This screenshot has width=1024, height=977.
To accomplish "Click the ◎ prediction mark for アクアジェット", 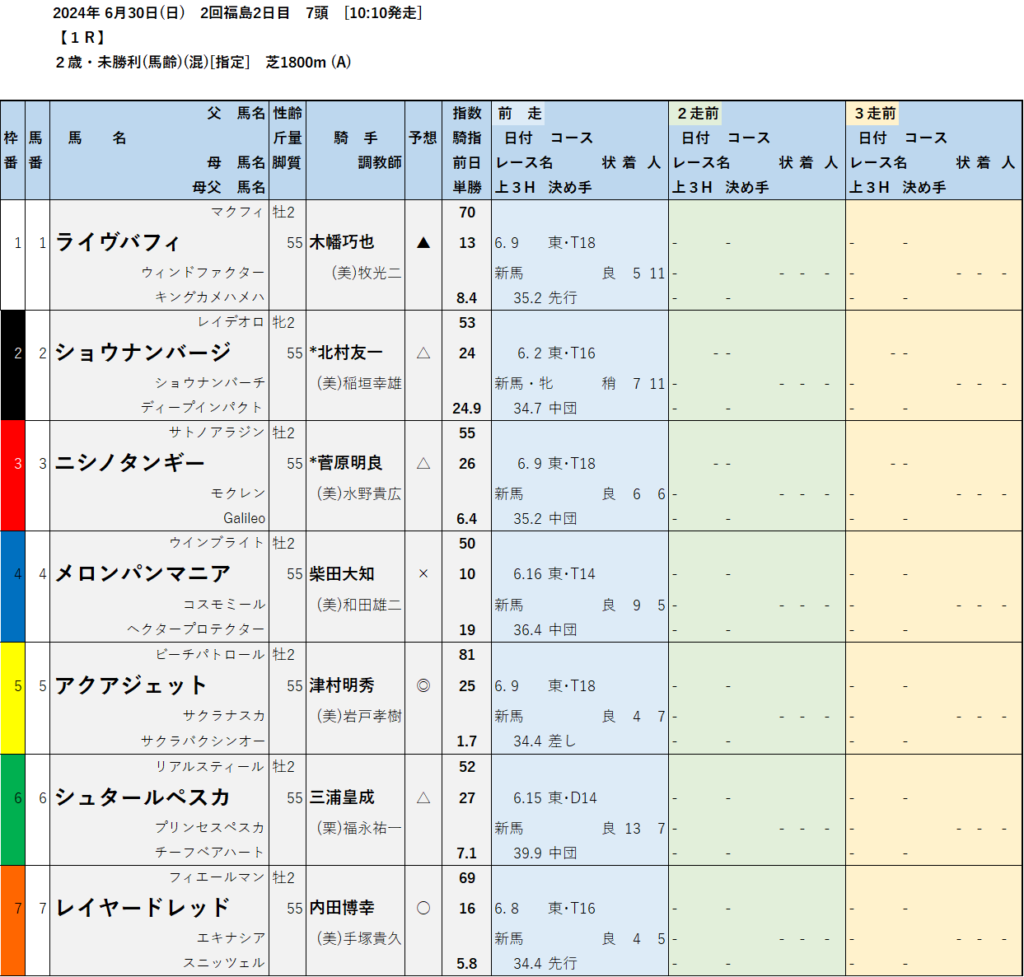I will coord(423,686).
